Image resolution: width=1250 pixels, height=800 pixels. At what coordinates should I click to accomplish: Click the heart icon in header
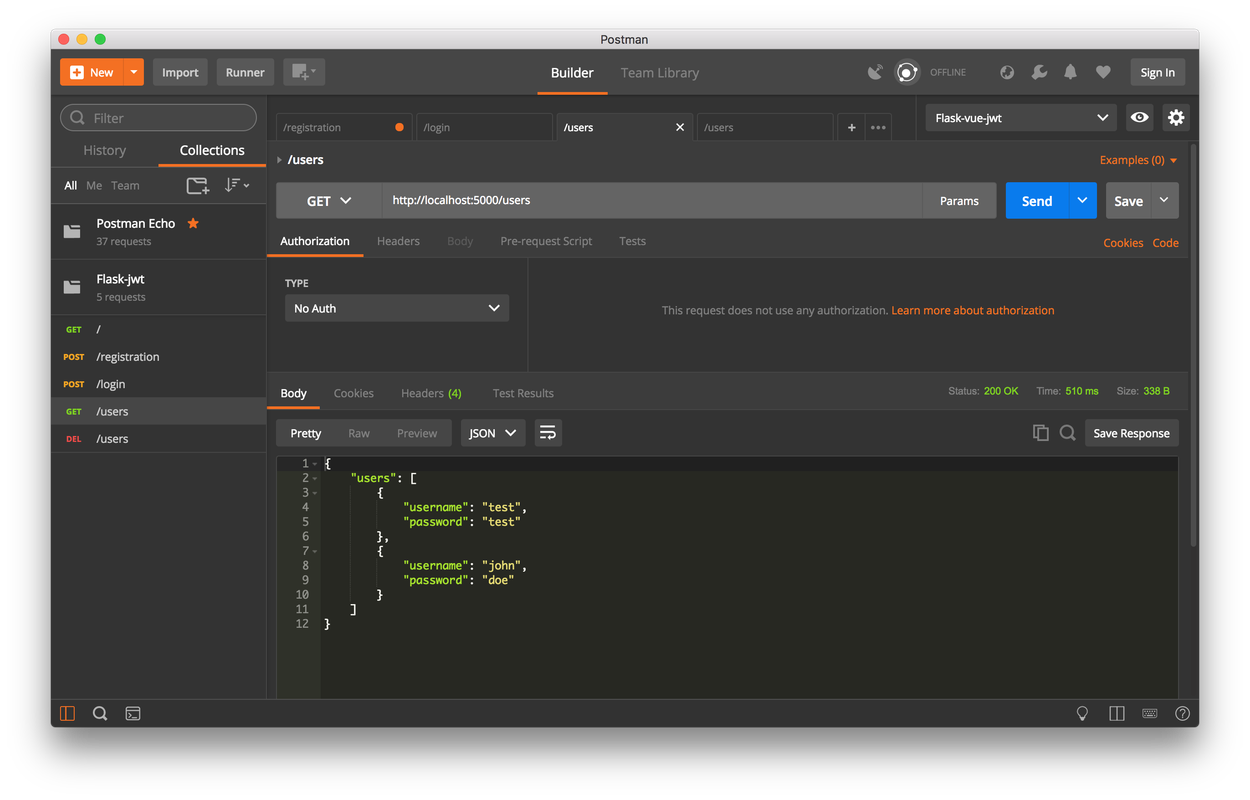(1103, 72)
